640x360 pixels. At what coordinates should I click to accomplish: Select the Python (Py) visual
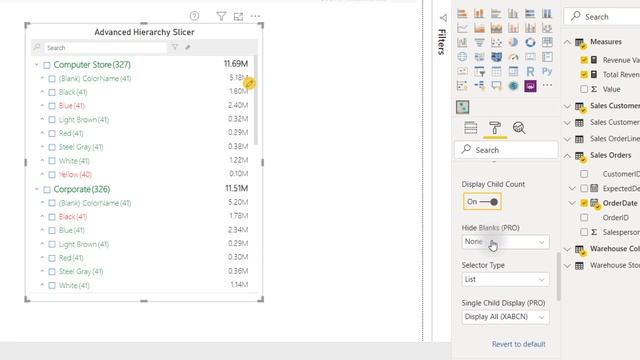tap(547, 71)
